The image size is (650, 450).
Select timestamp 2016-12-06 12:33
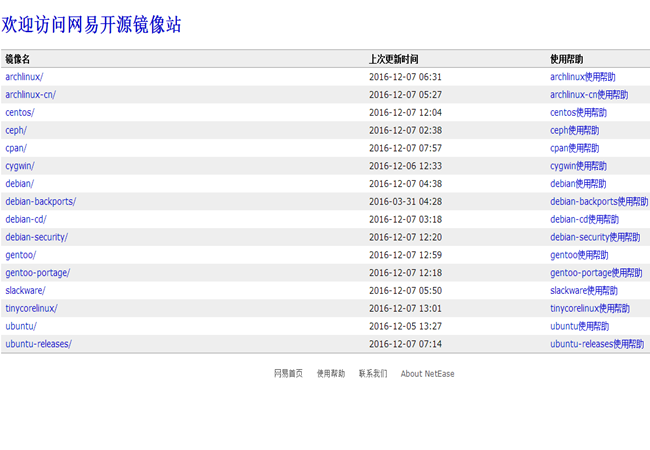click(405, 166)
